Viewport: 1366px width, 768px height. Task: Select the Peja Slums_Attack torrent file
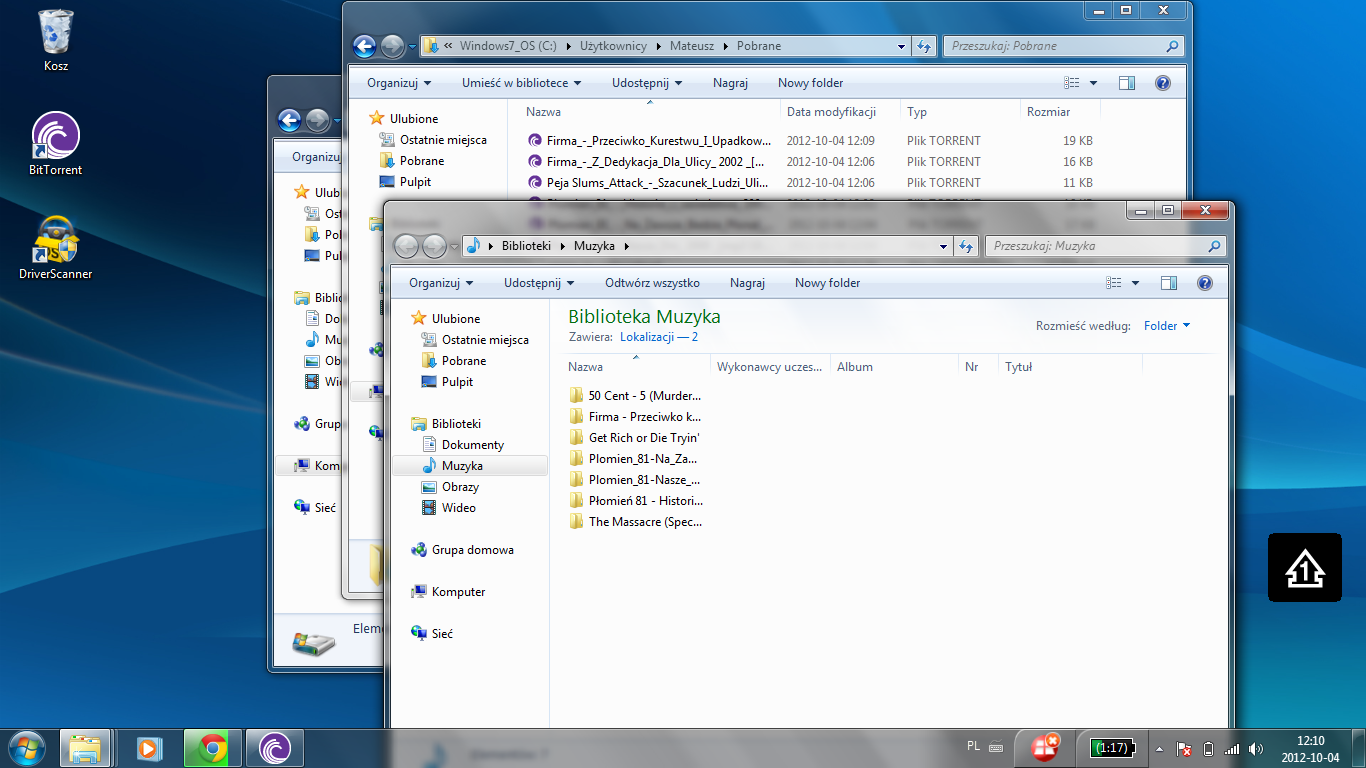[649, 183]
